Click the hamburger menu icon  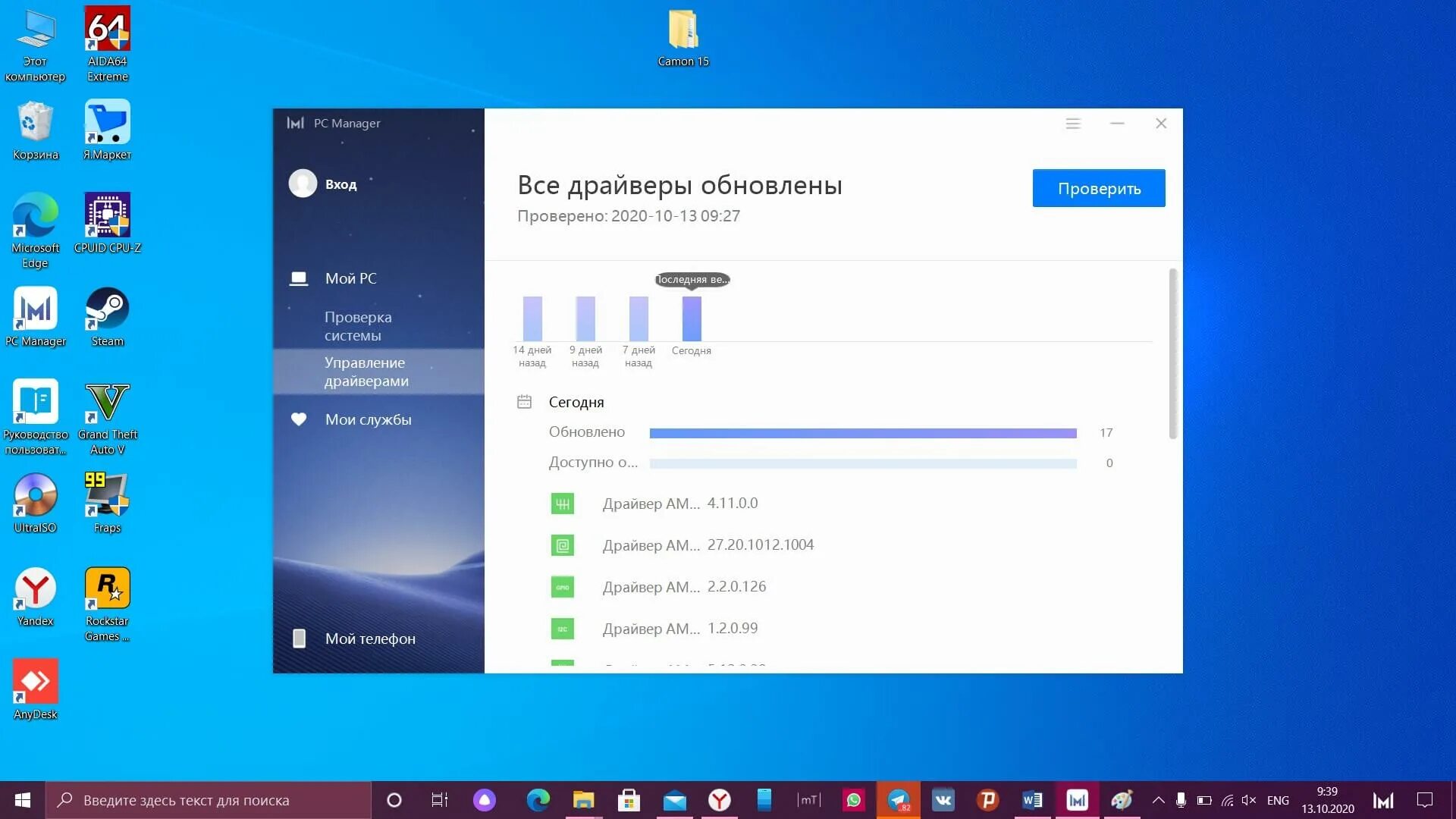[1074, 123]
